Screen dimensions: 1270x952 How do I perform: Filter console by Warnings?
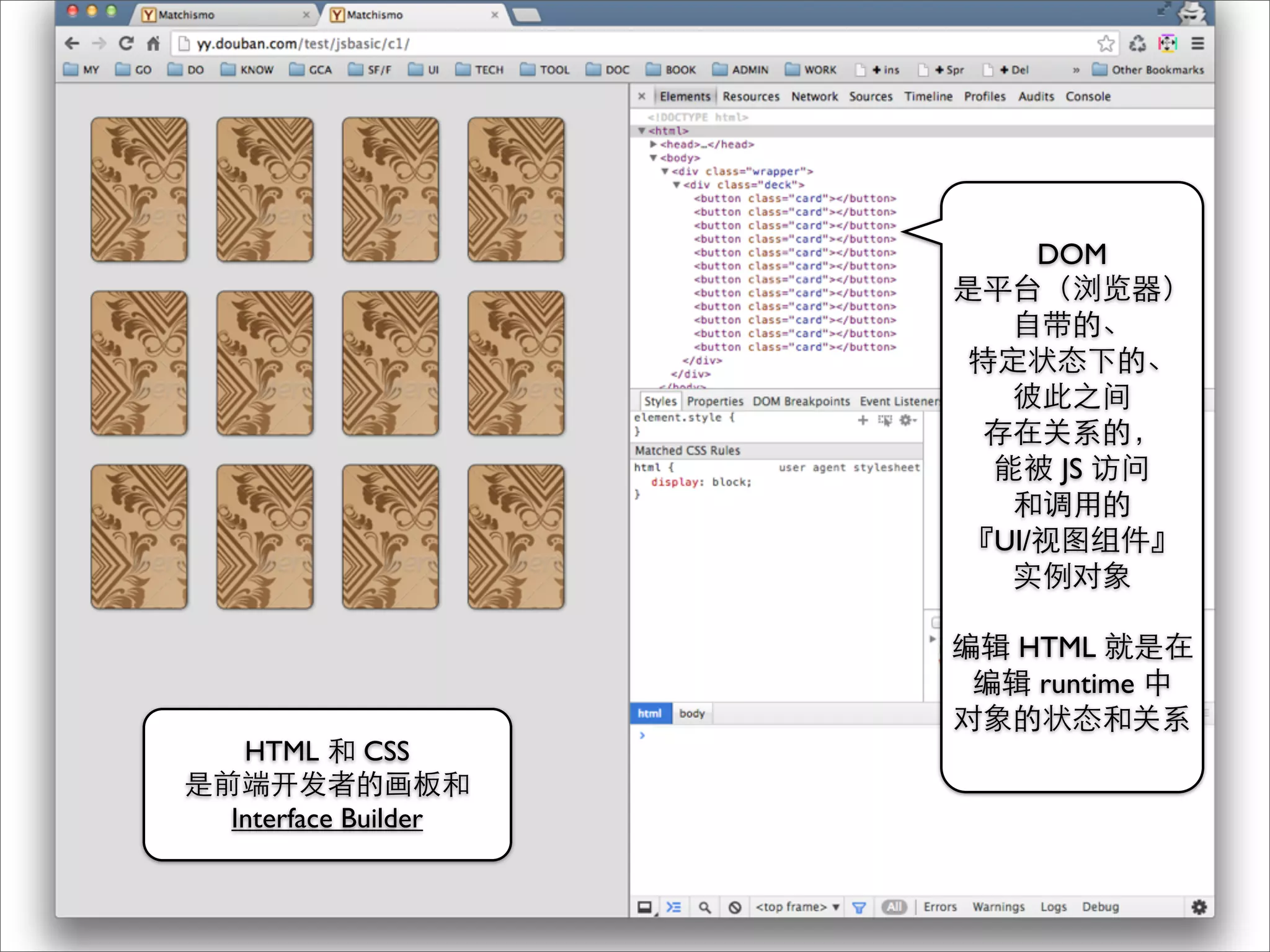tap(998, 907)
